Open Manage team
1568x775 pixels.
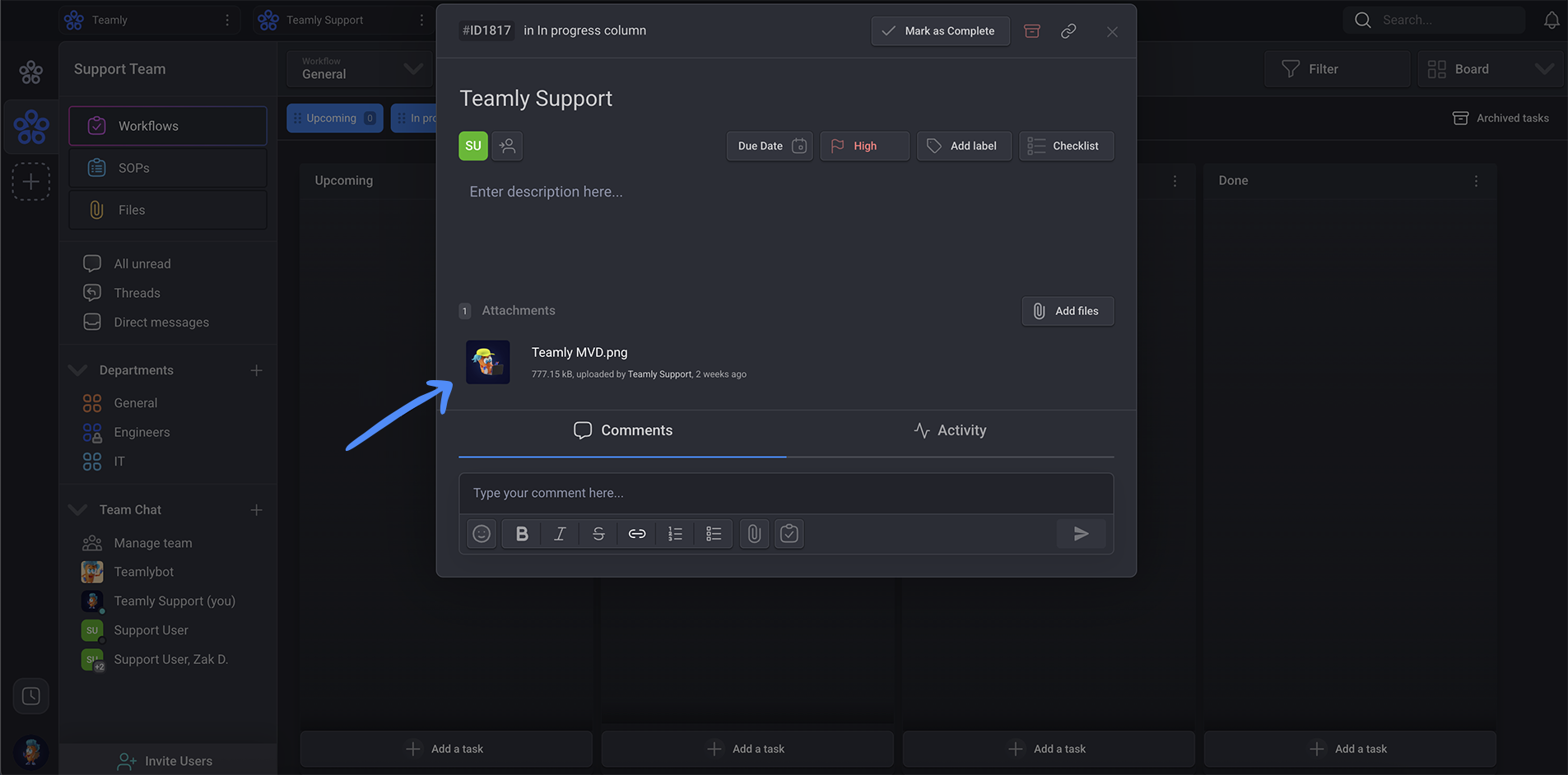tap(152, 543)
